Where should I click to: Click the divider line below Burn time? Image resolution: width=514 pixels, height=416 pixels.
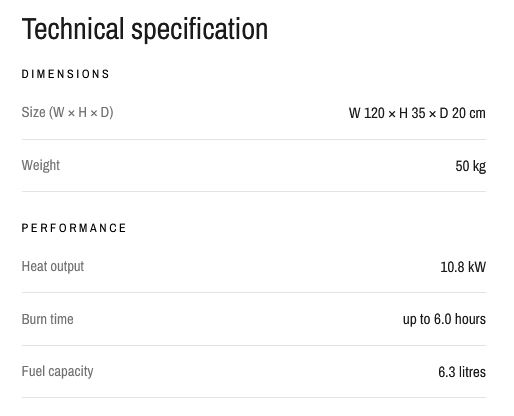coord(254,345)
